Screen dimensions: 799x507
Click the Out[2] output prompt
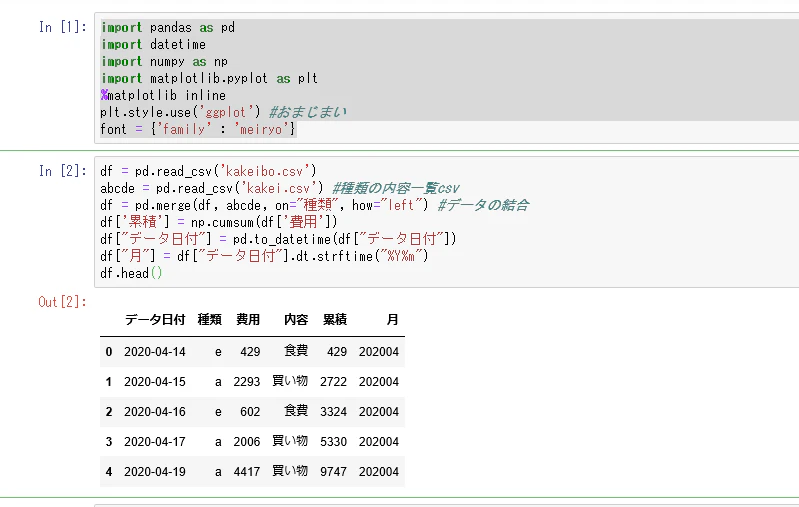[63, 302]
